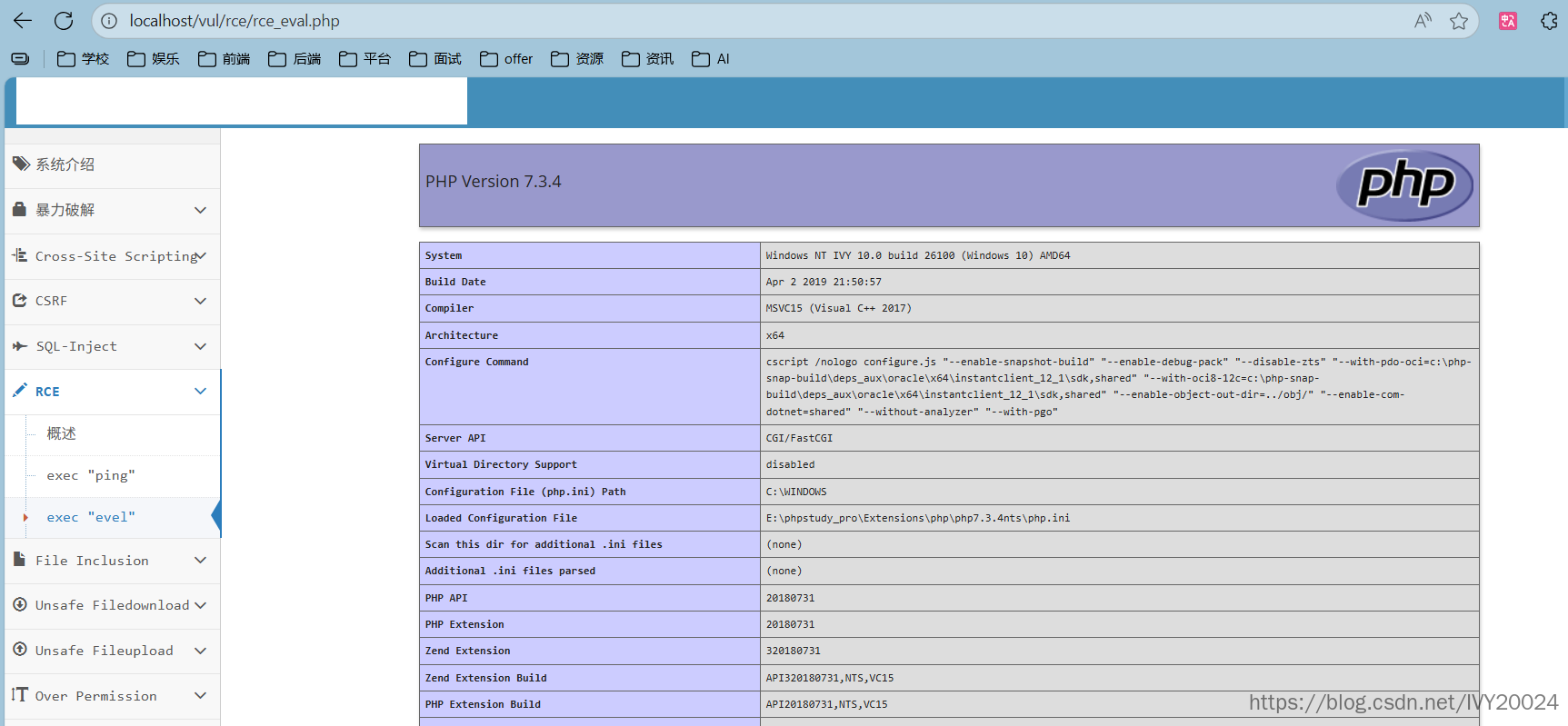Reload the page with refresh icon
Image resolution: width=1568 pixels, height=726 pixels.
(x=64, y=21)
